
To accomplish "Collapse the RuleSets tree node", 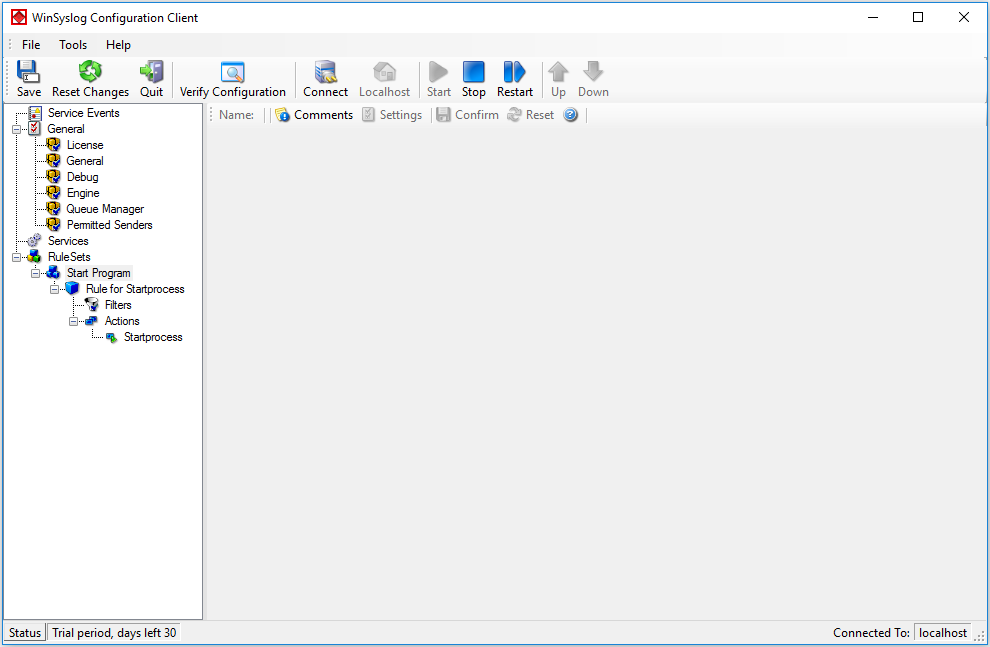I will click(x=16, y=258).
